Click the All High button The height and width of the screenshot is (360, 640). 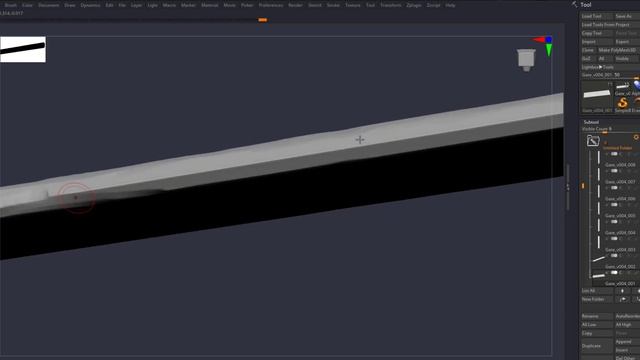pos(627,325)
